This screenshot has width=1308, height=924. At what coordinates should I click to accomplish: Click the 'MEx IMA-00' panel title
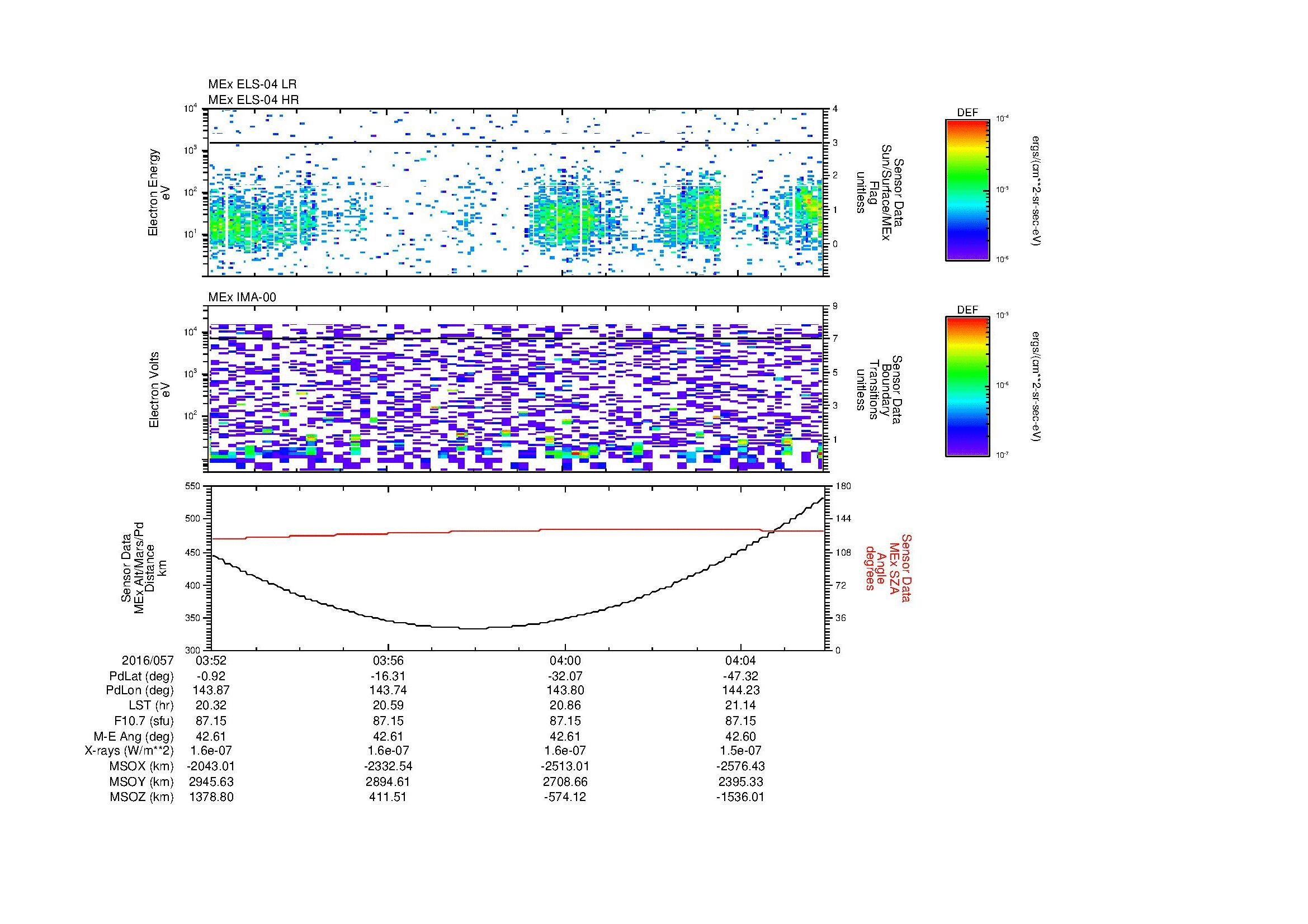pos(242,297)
